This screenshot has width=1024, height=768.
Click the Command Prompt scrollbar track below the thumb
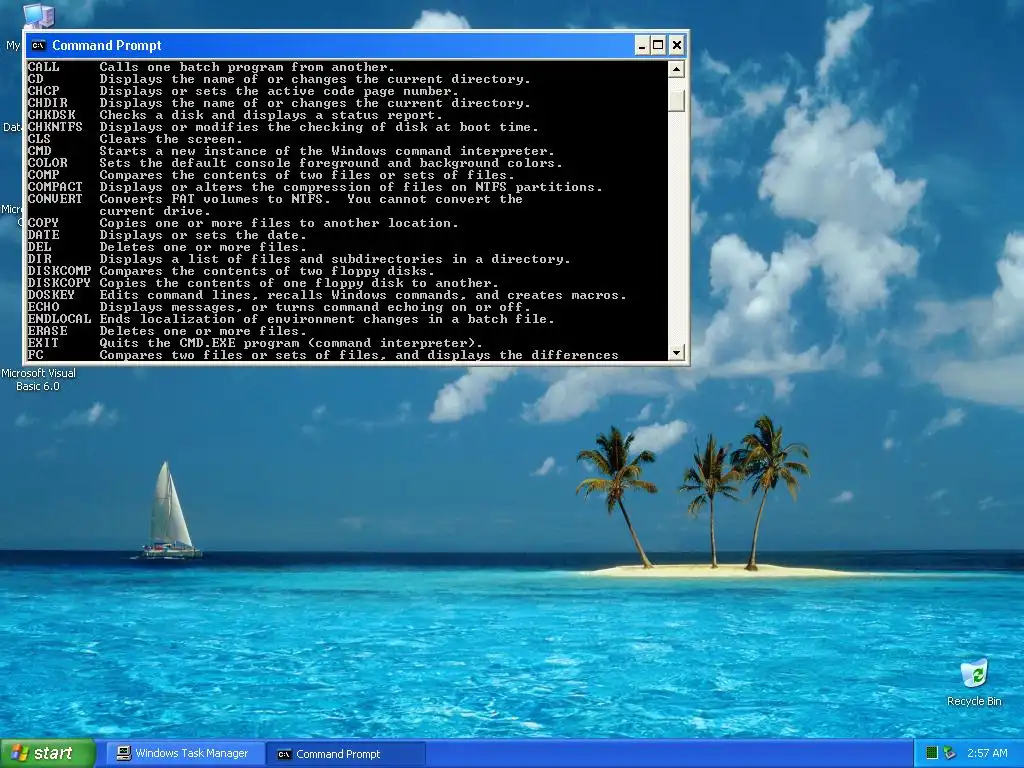677,229
